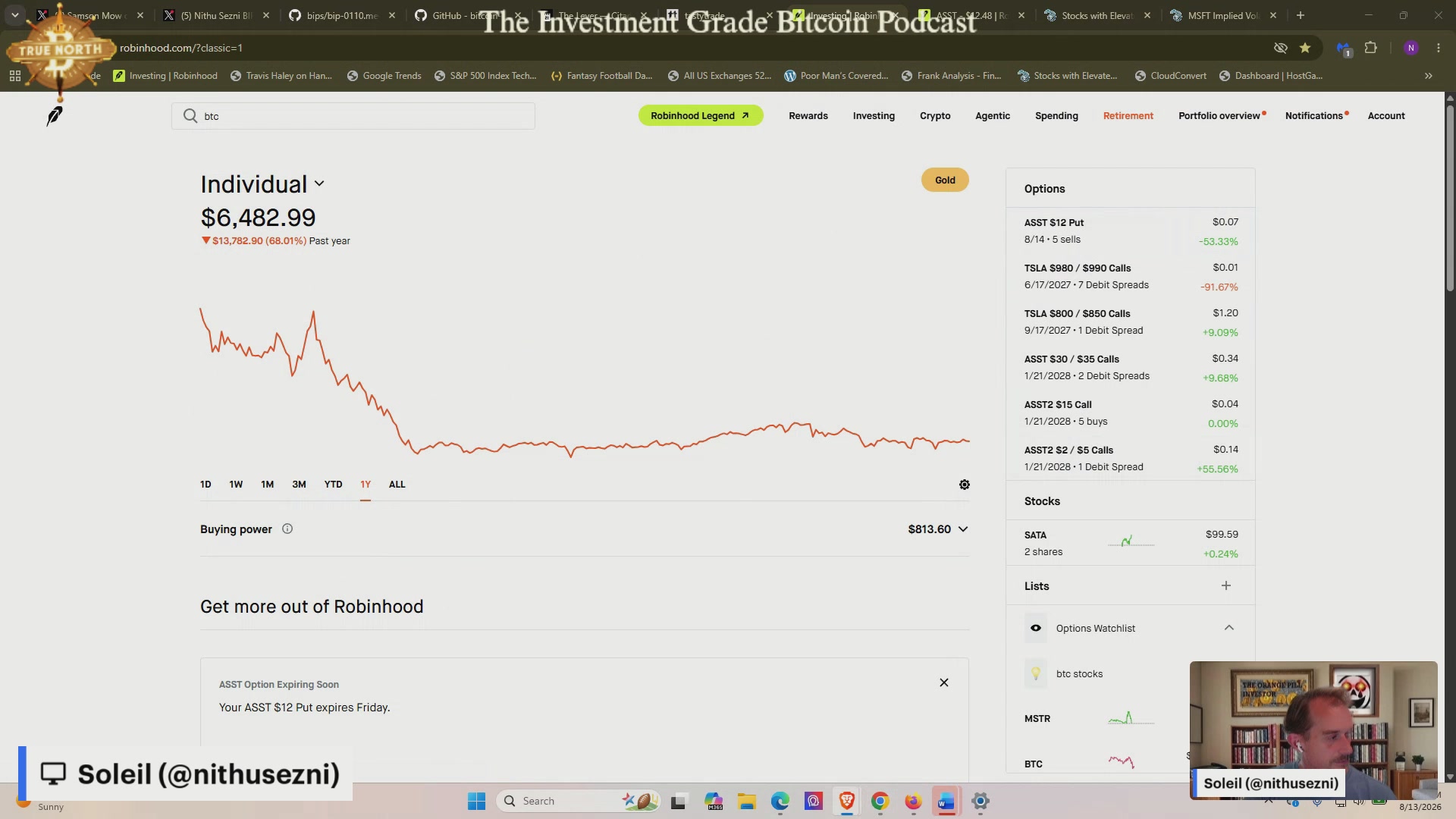This screenshot has height=819, width=1456.
Task: Open chart settings gear icon
Action: point(964,485)
